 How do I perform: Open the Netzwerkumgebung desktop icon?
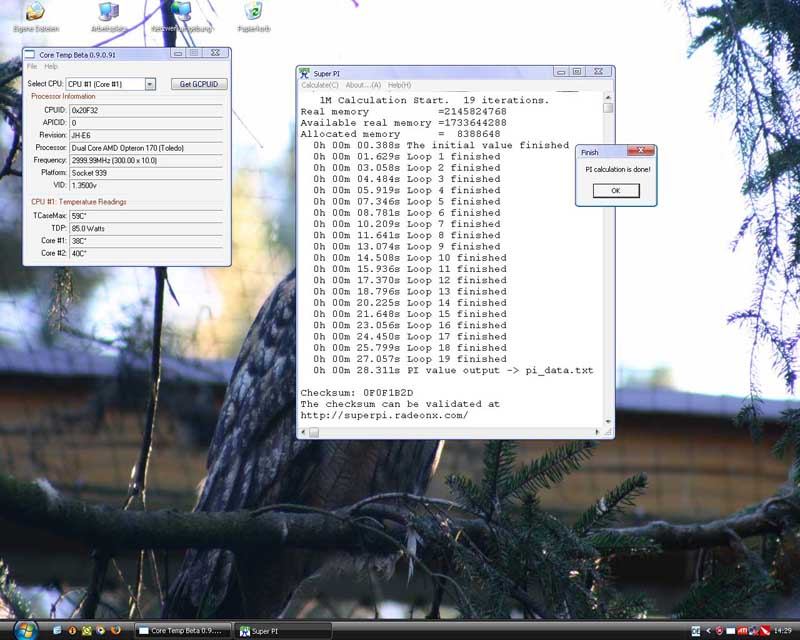(182, 16)
